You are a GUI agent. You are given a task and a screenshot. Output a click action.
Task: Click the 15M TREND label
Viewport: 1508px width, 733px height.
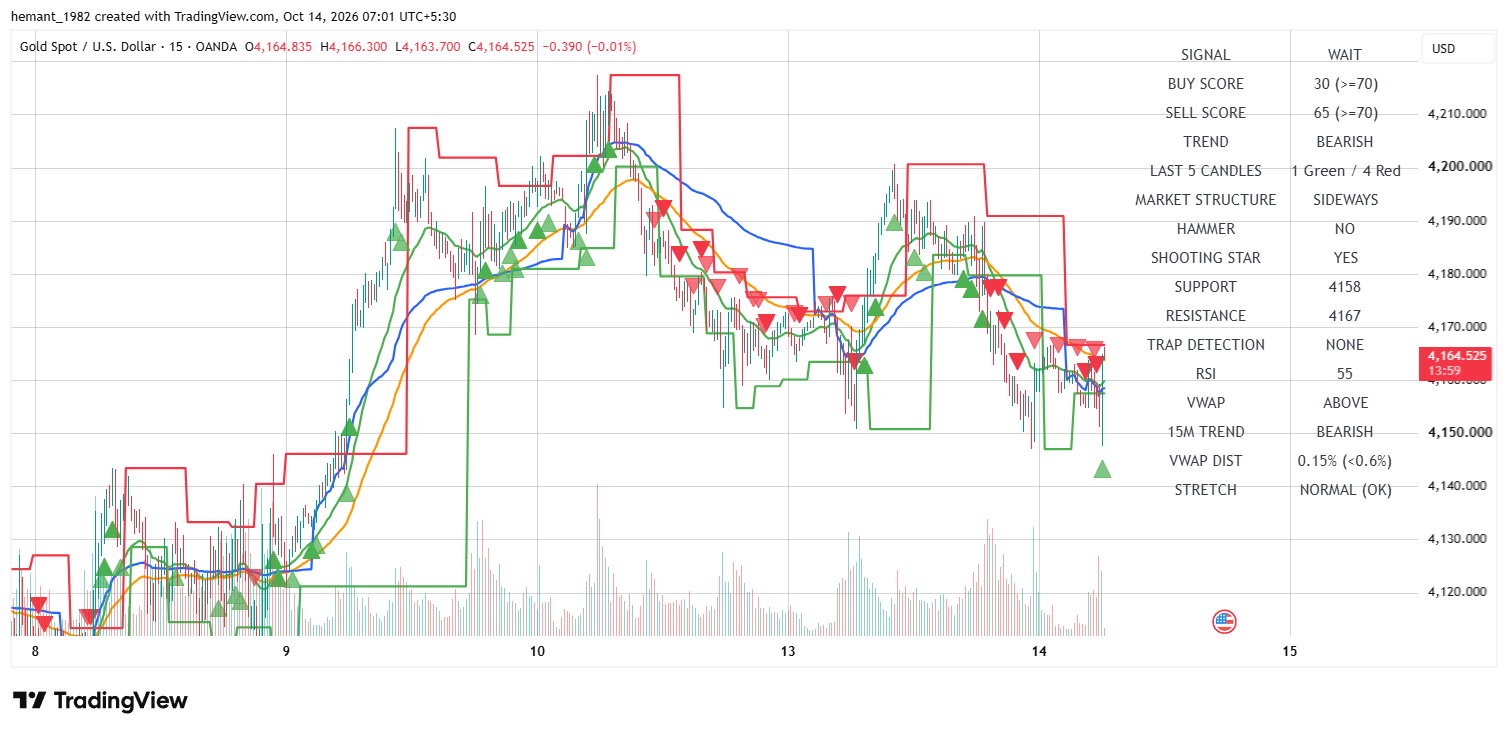click(x=1206, y=432)
